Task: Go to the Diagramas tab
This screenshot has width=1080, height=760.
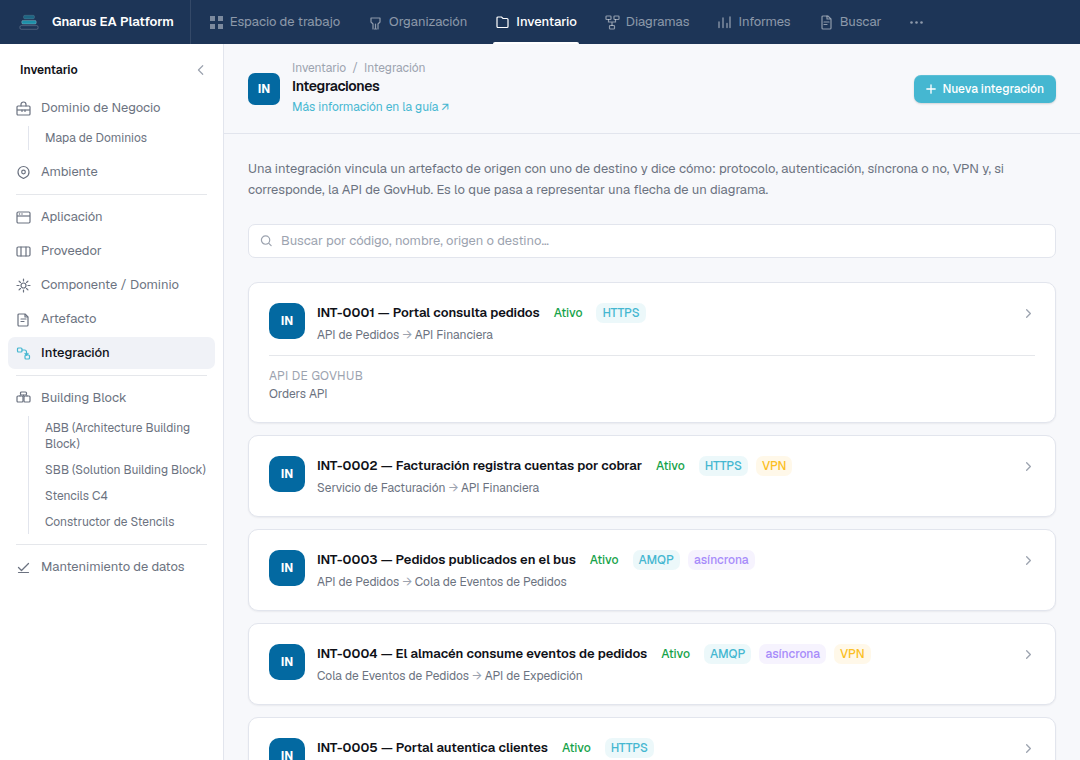Action: (x=647, y=22)
